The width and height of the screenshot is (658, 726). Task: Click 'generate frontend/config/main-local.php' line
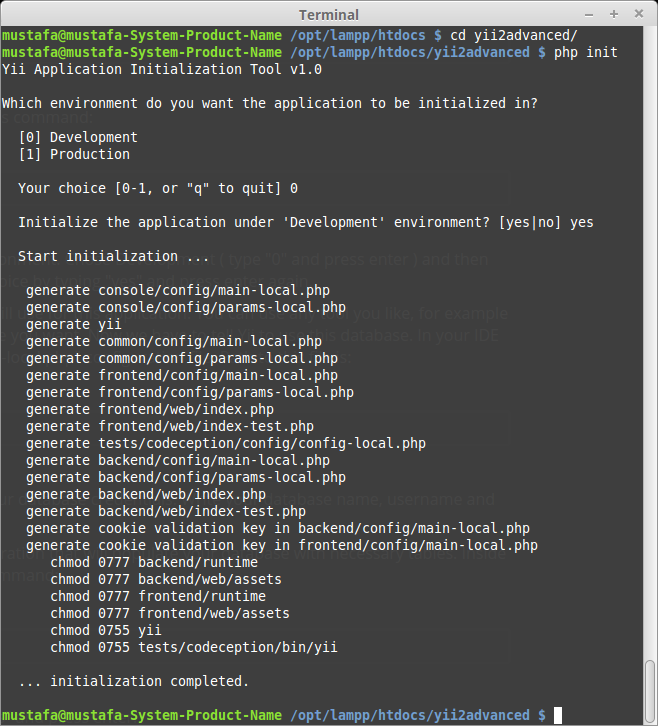tap(182, 376)
